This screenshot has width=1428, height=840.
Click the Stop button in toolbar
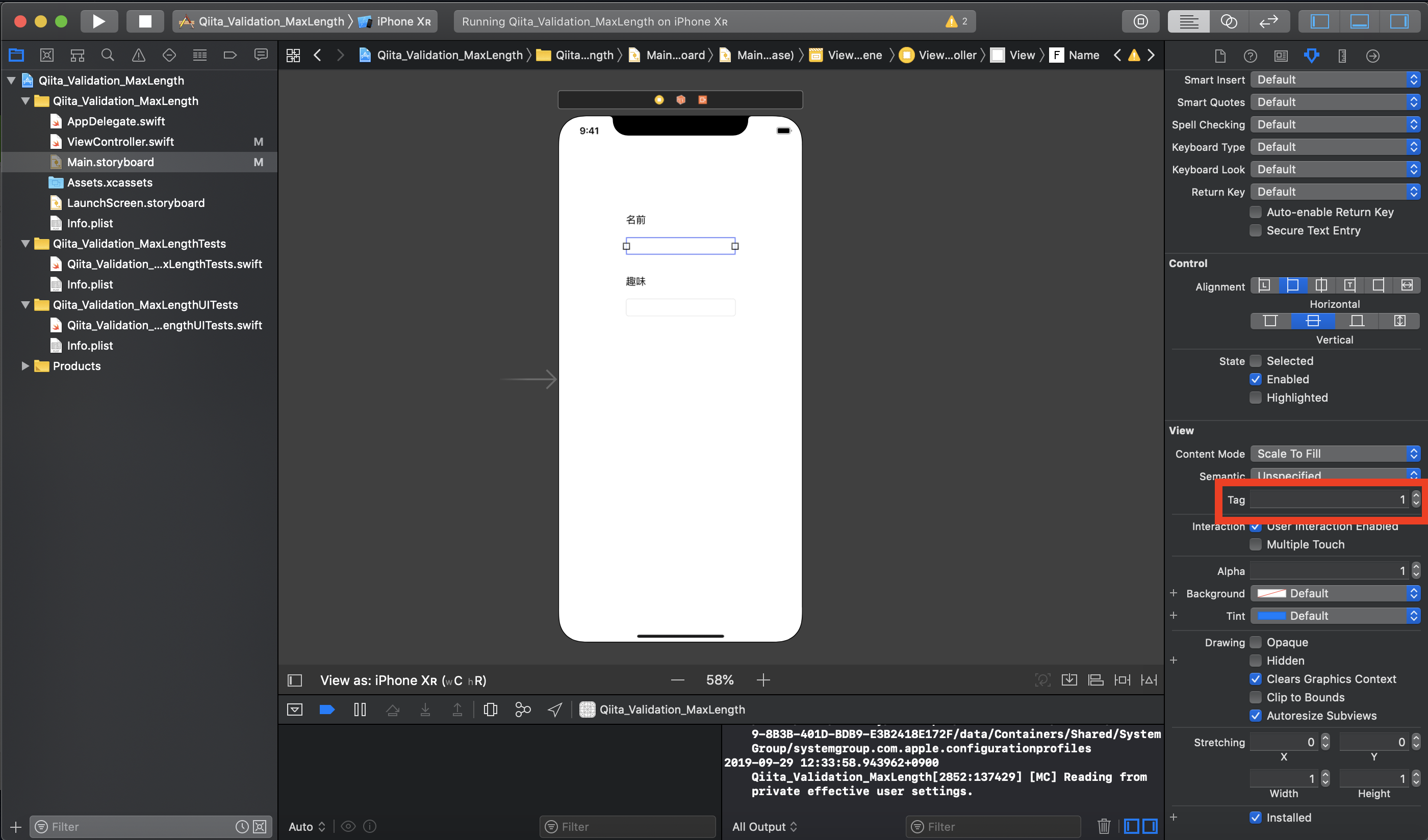[x=144, y=20]
